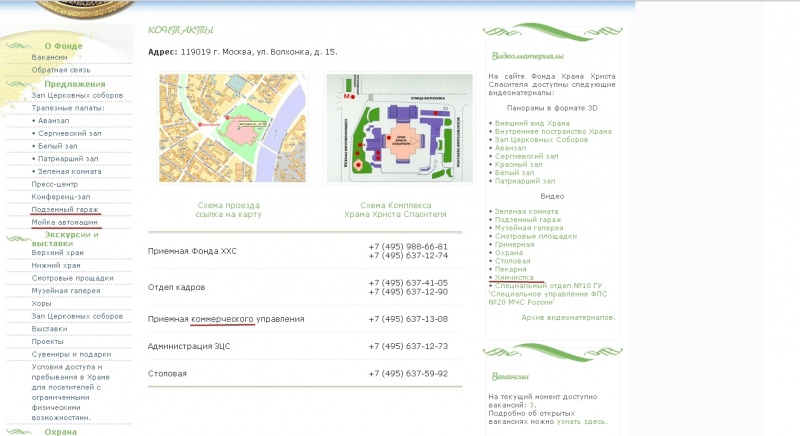Play Охрана video link

coord(509,253)
